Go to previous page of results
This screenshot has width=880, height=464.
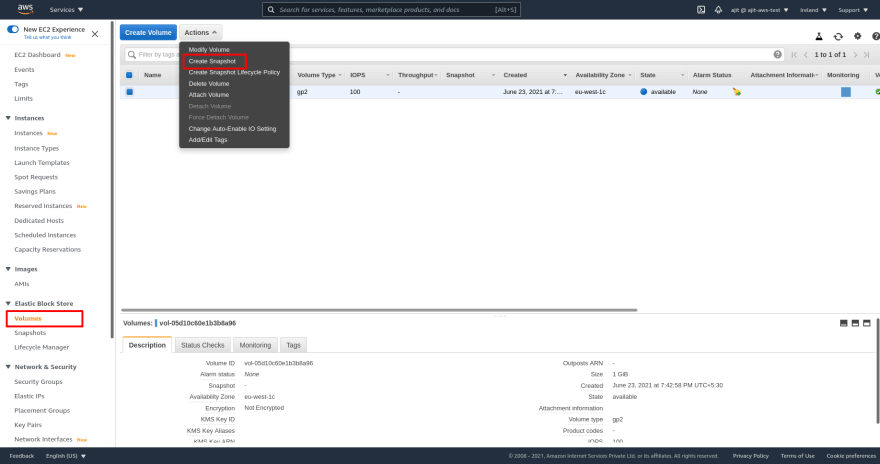[x=806, y=54]
